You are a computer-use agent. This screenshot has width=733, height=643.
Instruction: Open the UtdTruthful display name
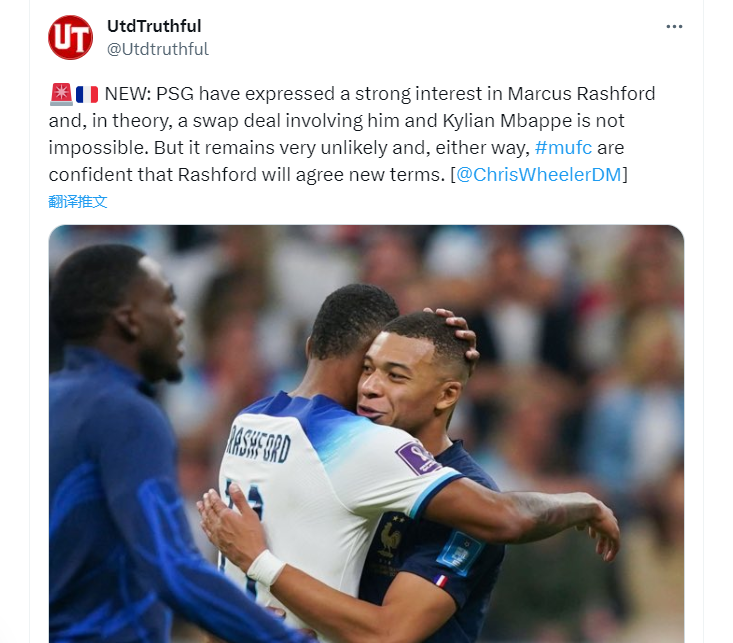[x=154, y=26]
